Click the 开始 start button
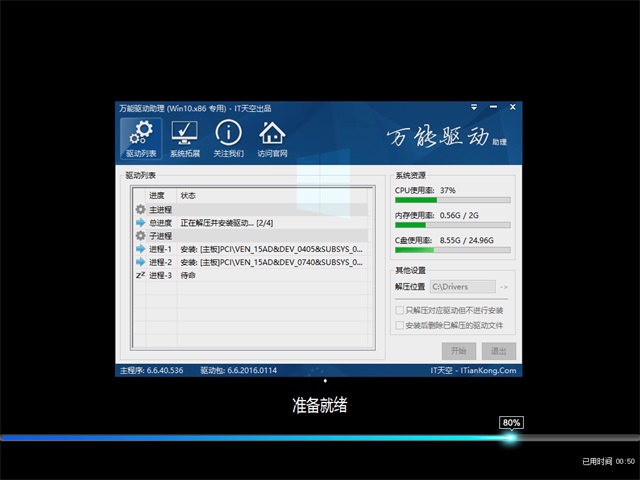 pos(459,351)
